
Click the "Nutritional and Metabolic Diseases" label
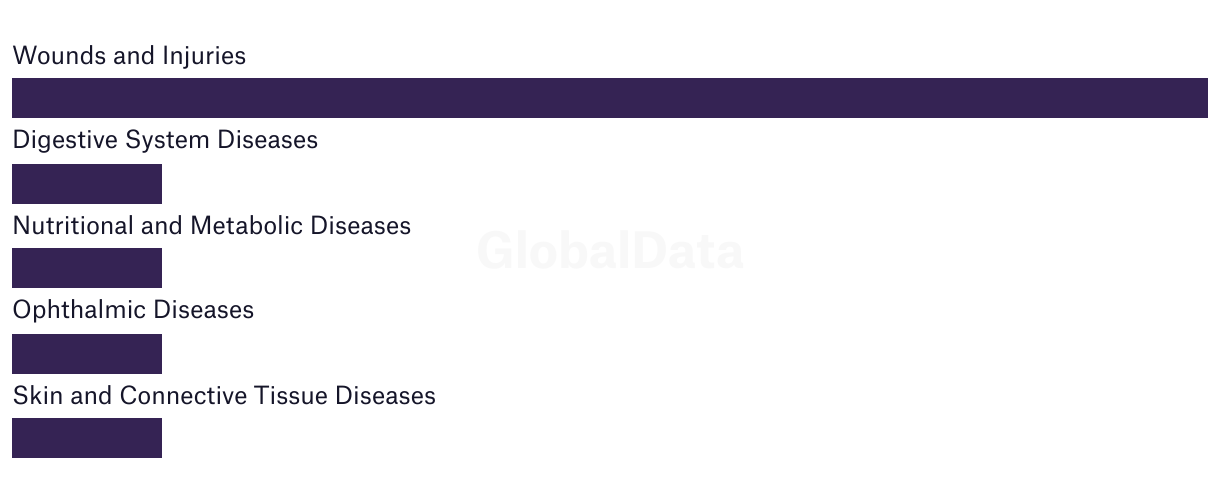click(211, 226)
